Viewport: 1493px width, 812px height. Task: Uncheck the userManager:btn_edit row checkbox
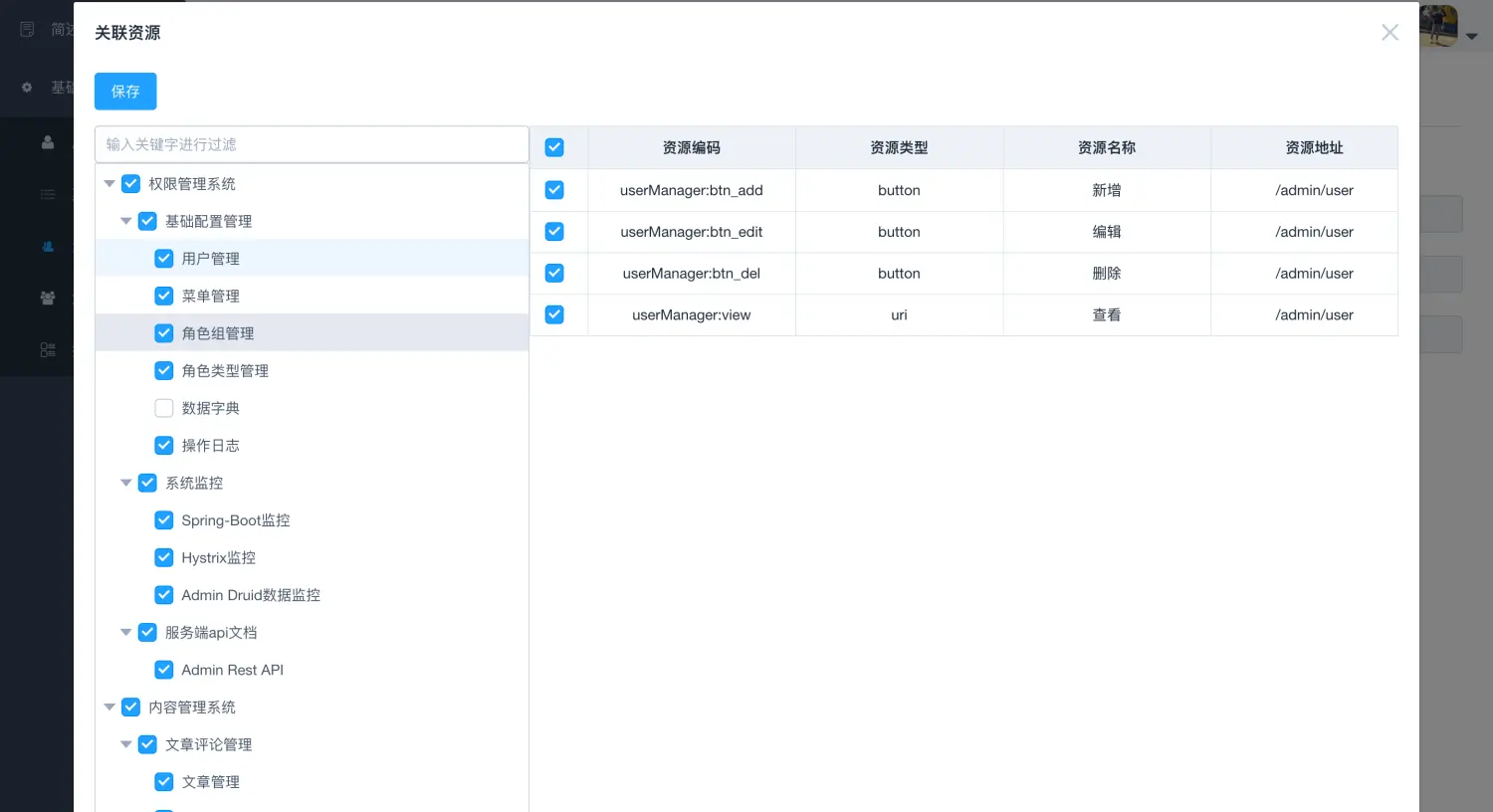[554, 232]
